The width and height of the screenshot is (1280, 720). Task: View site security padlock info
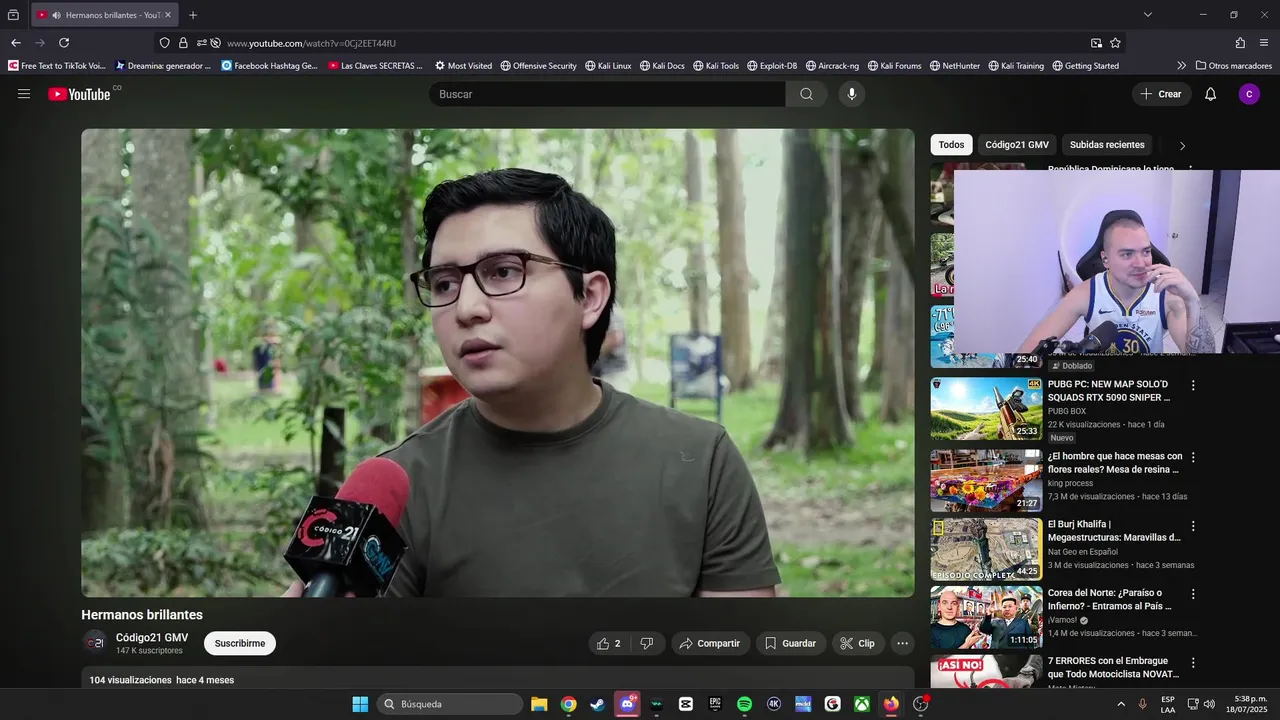click(183, 43)
